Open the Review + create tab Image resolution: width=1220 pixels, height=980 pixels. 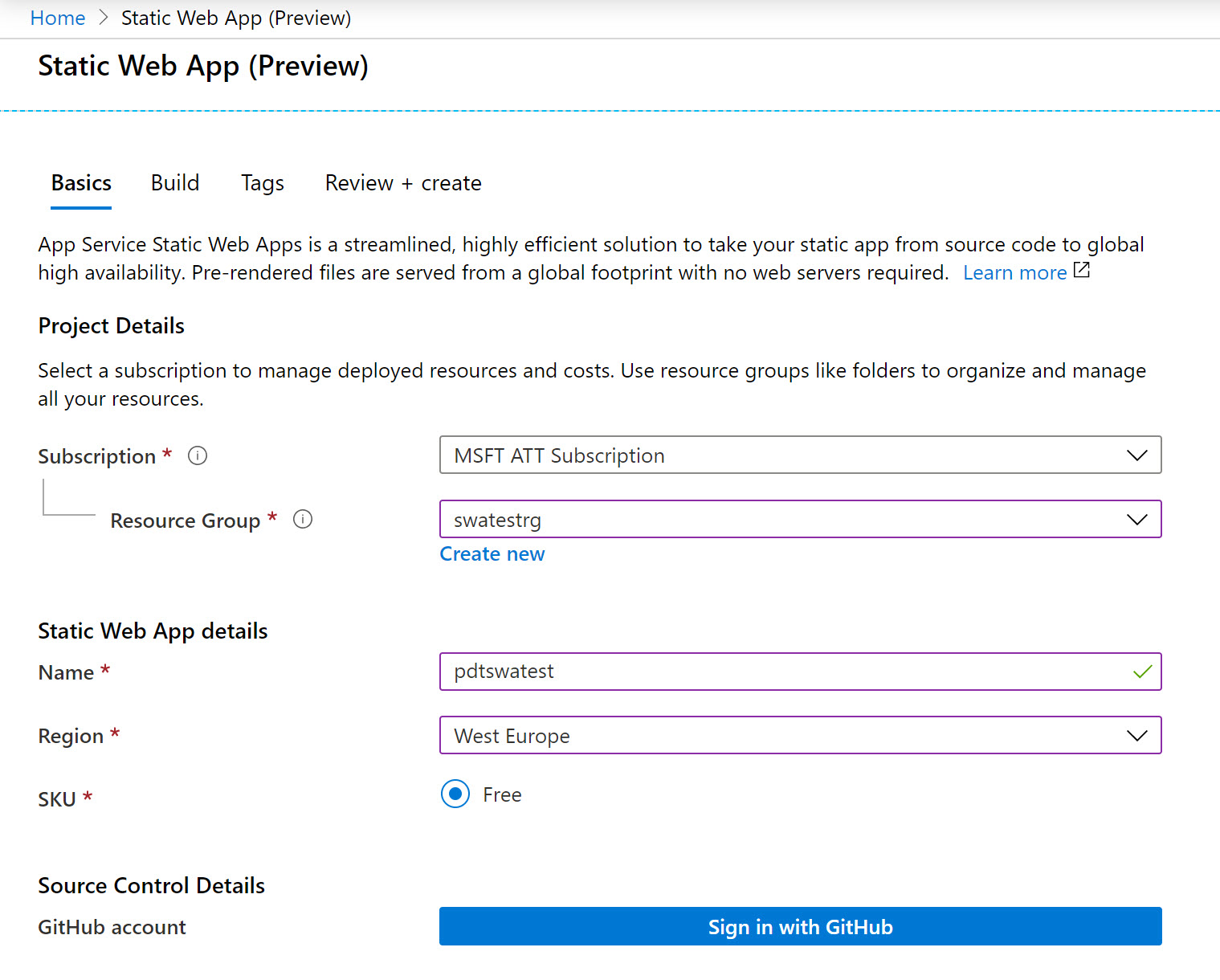[x=403, y=183]
